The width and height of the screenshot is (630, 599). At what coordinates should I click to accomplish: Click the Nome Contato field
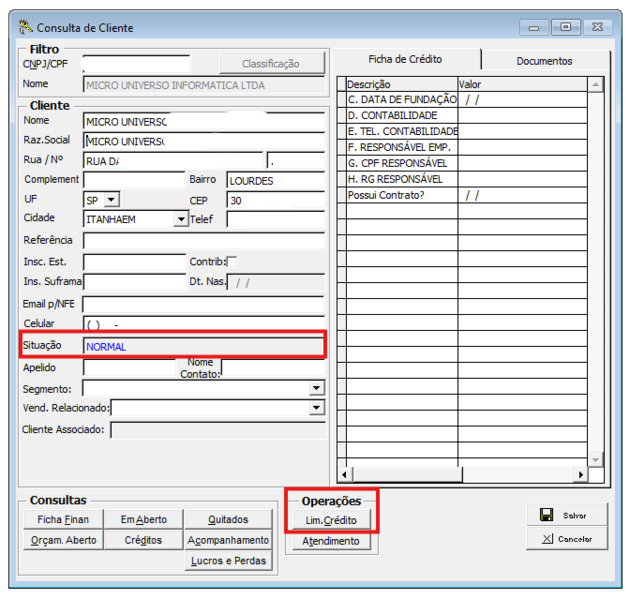(273, 368)
